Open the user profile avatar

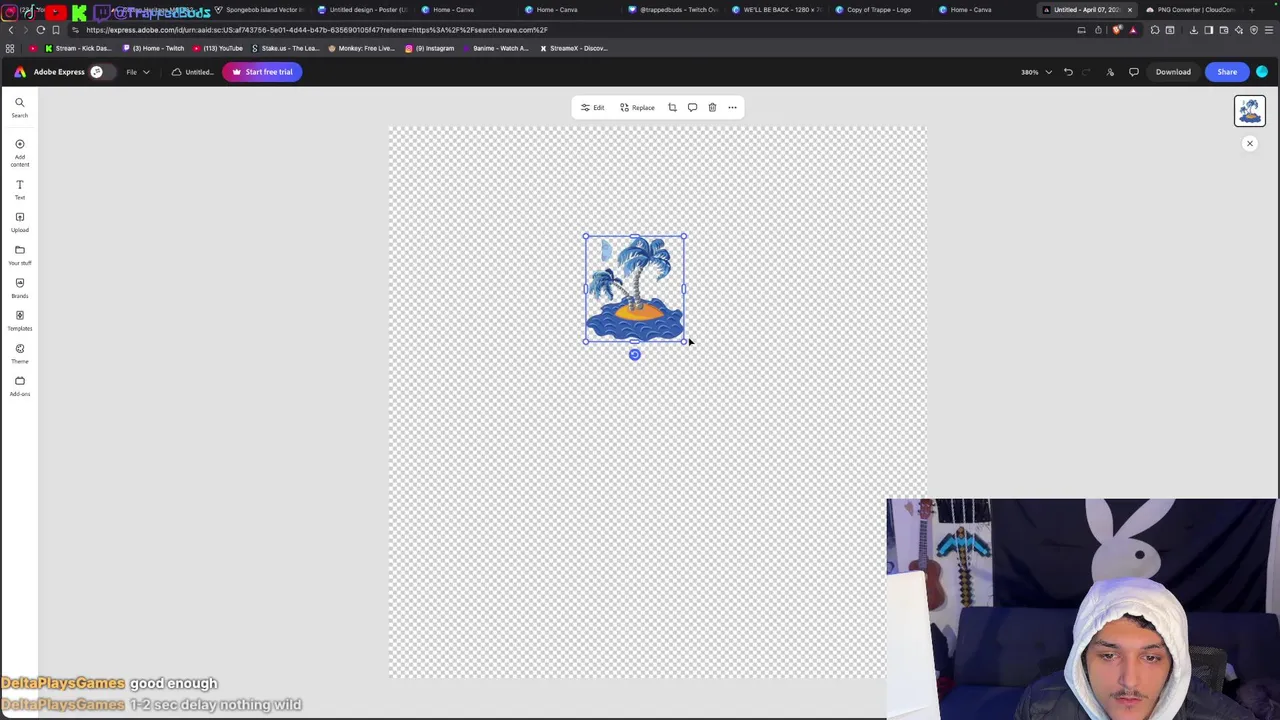[1262, 72]
